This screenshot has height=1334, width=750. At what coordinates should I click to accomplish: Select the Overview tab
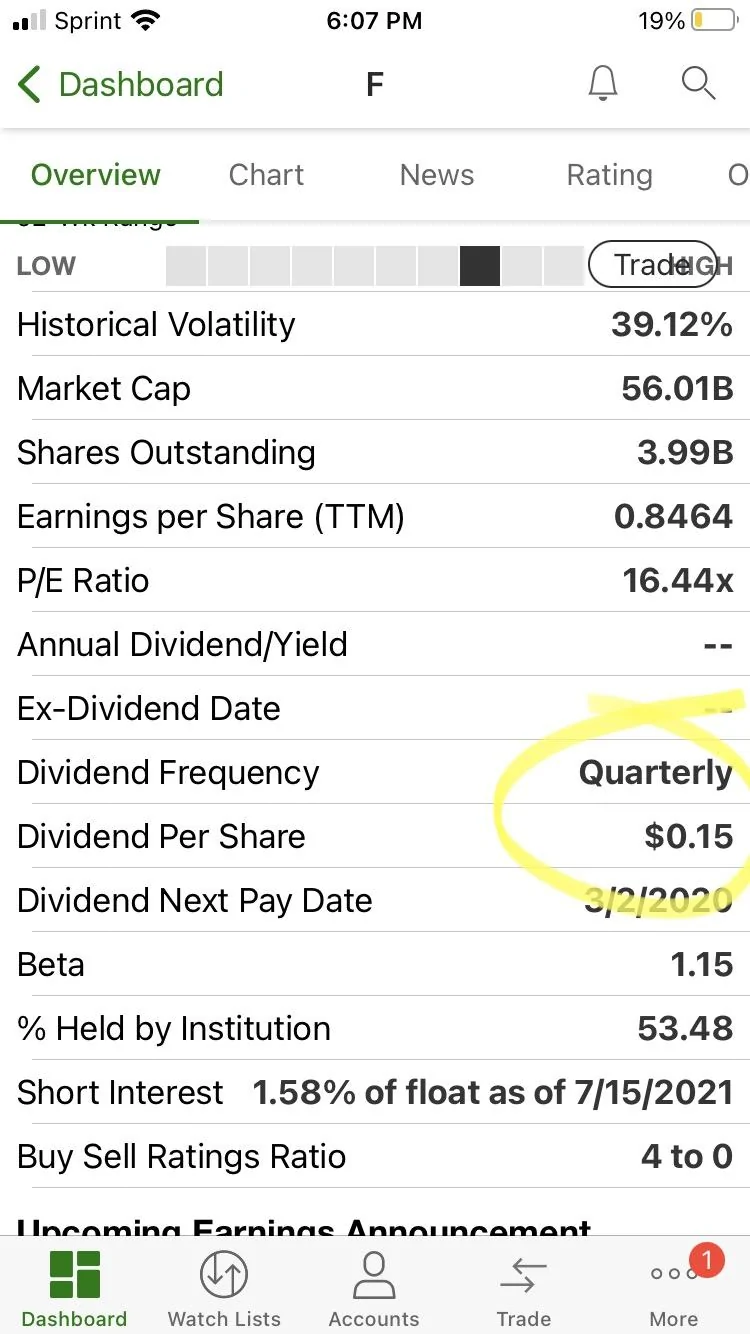pos(96,175)
